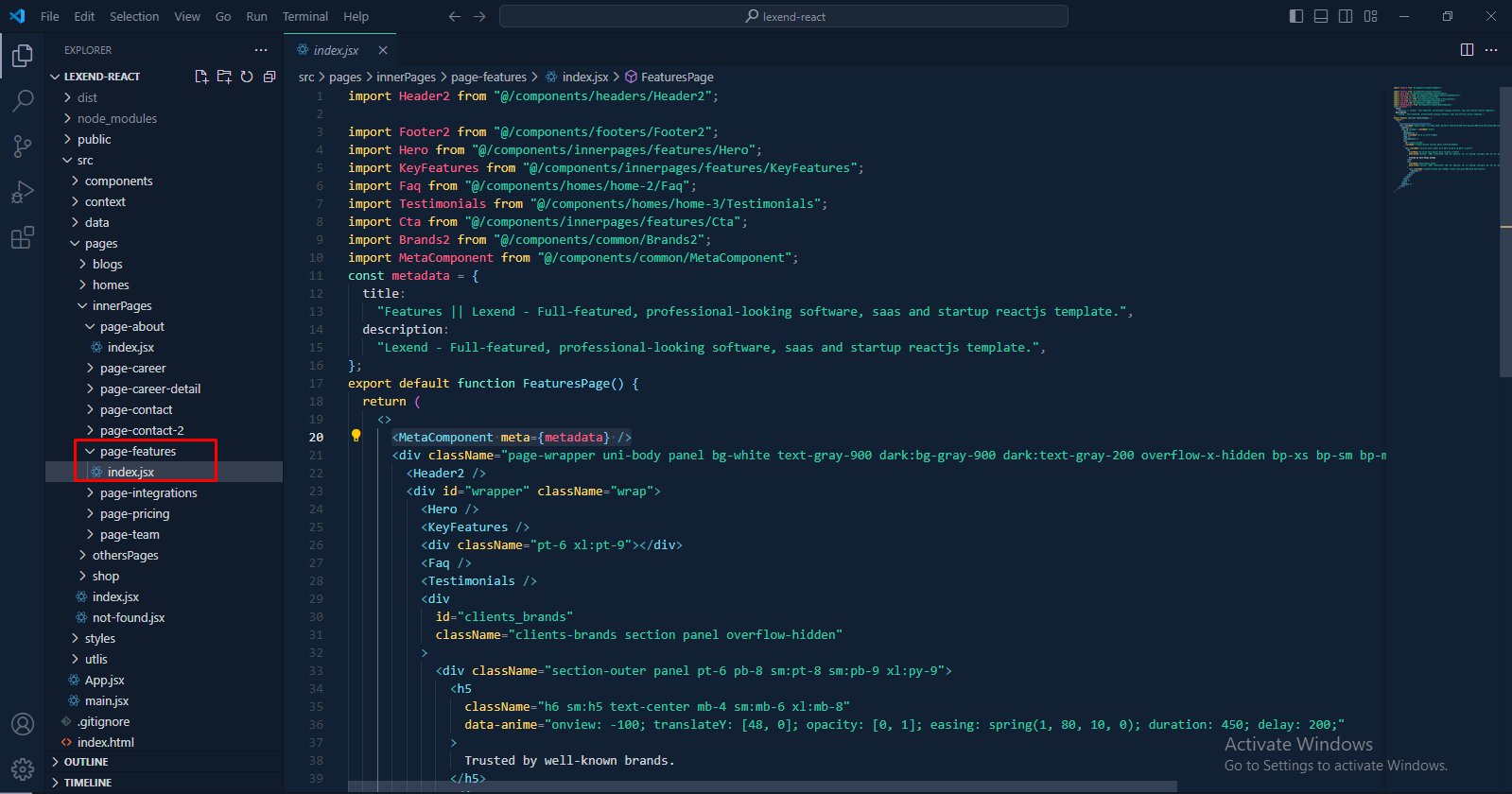Open the Extensions view
Screen dimensions: 1512x794
click(x=23, y=237)
